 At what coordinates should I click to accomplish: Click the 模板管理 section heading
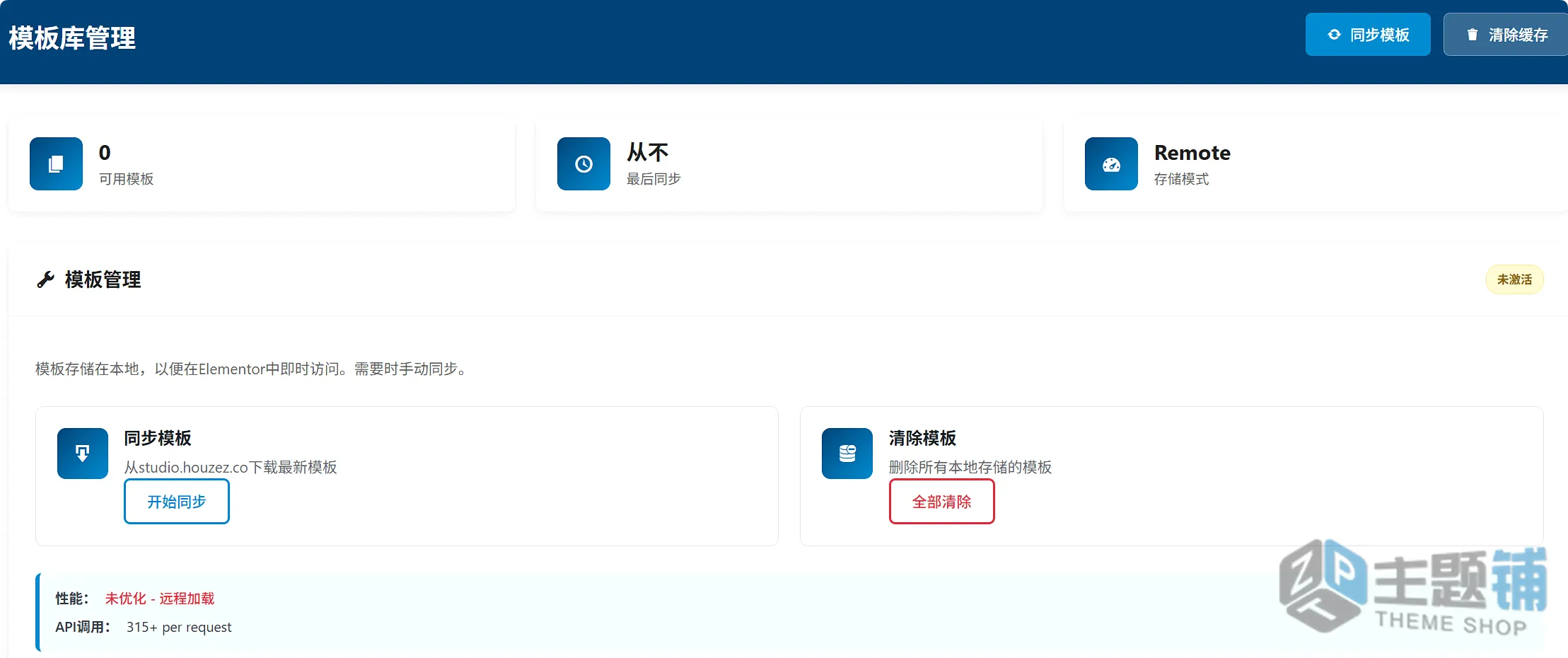(103, 279)
